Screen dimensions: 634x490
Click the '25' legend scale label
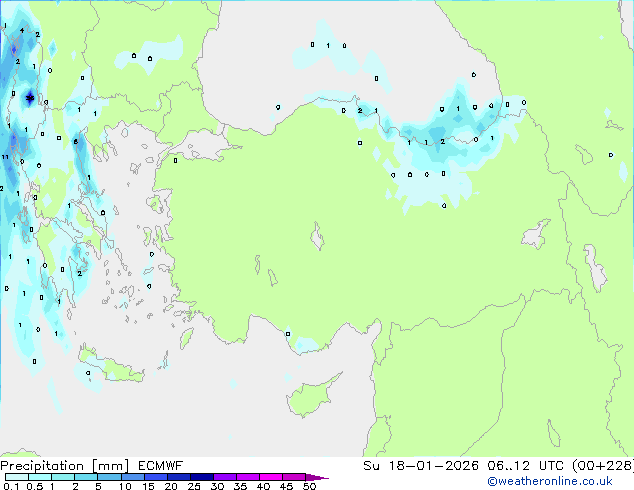click(x=194, y=486)
